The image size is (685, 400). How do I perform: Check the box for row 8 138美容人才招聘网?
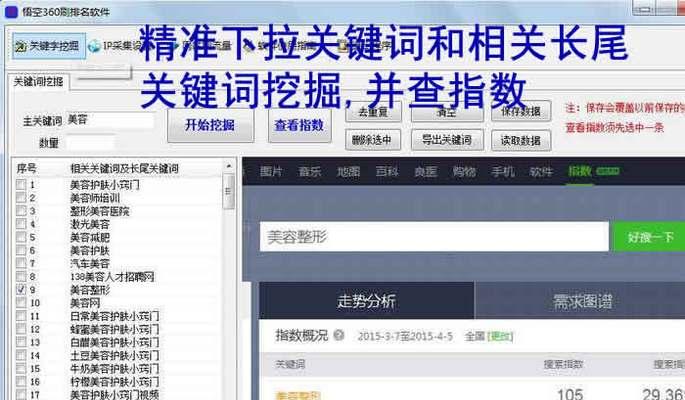(x=21, y=276)
